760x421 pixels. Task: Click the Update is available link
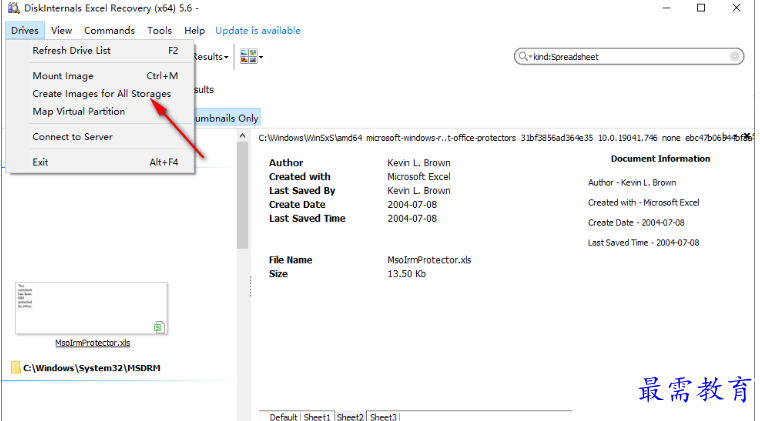[x=258, y=31]
